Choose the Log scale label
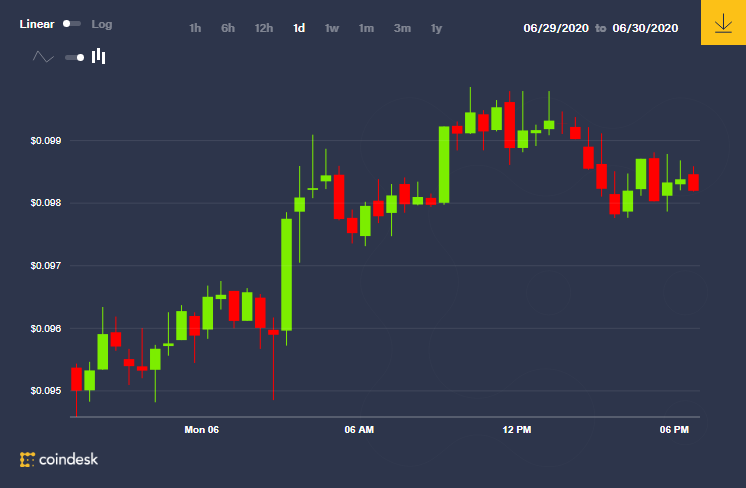This screenshot has width=746, height=488. tap(102, 24)
